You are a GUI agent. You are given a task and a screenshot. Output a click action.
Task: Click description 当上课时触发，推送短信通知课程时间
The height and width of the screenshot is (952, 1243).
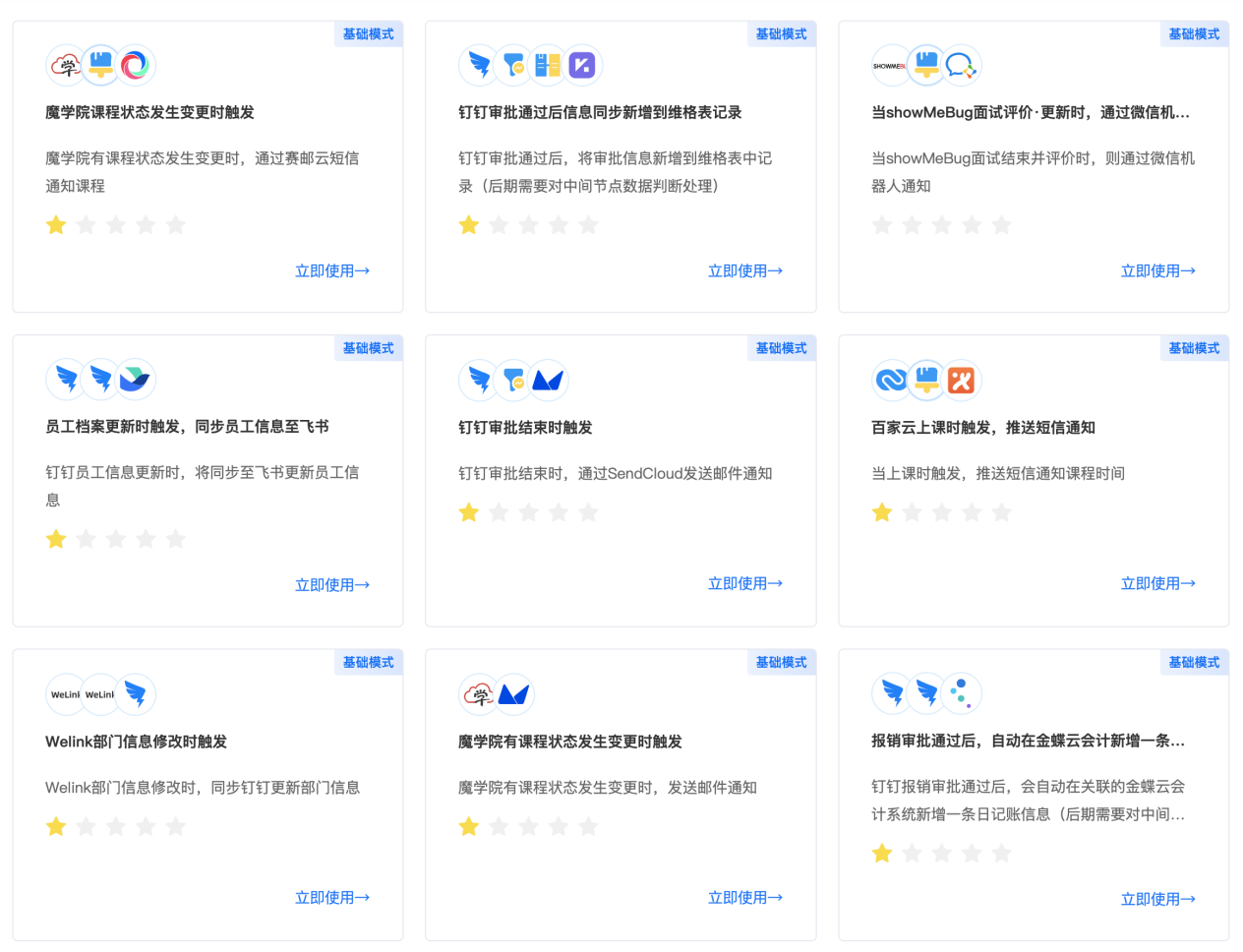coord(998,473)
